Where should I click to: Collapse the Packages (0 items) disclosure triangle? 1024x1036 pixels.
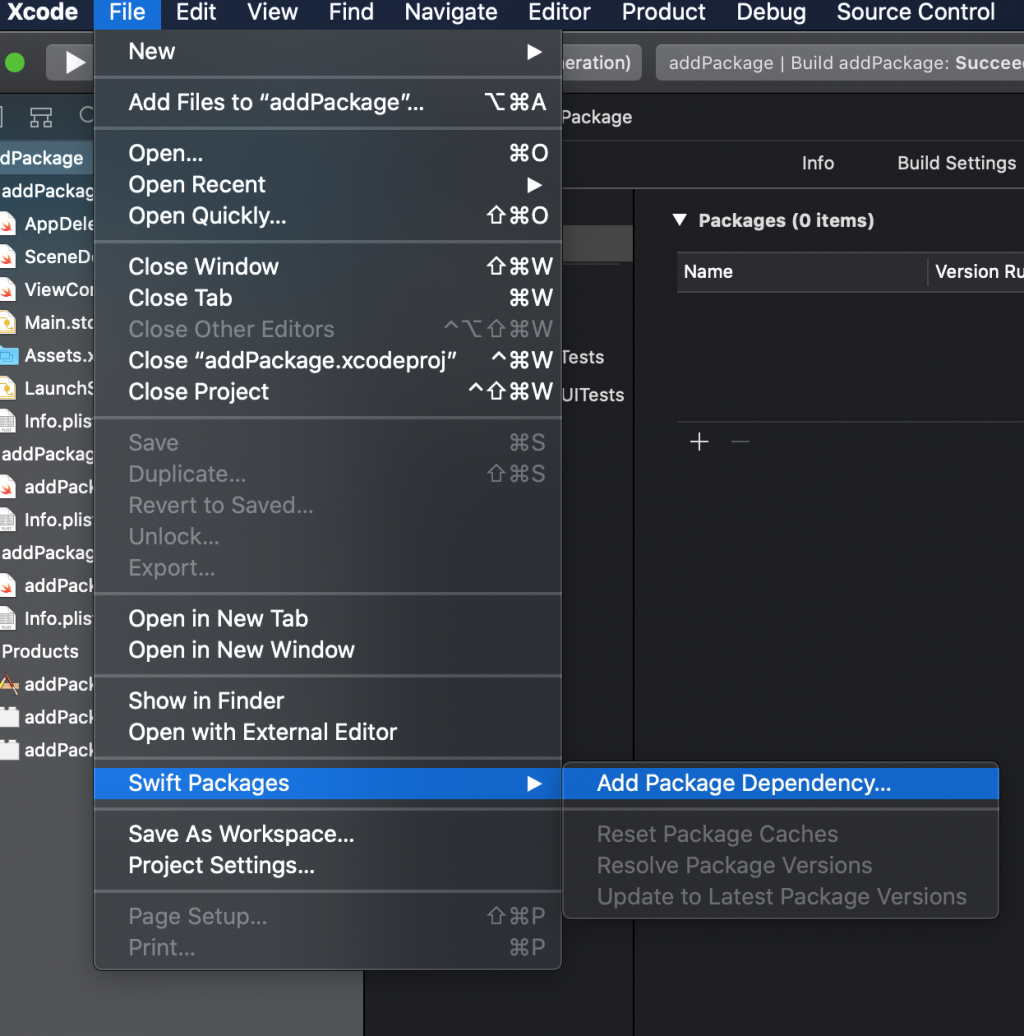680,220
